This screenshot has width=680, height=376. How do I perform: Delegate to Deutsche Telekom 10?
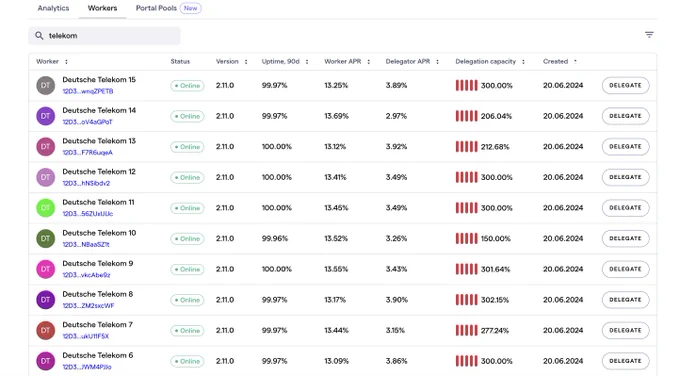click(625, 239)
